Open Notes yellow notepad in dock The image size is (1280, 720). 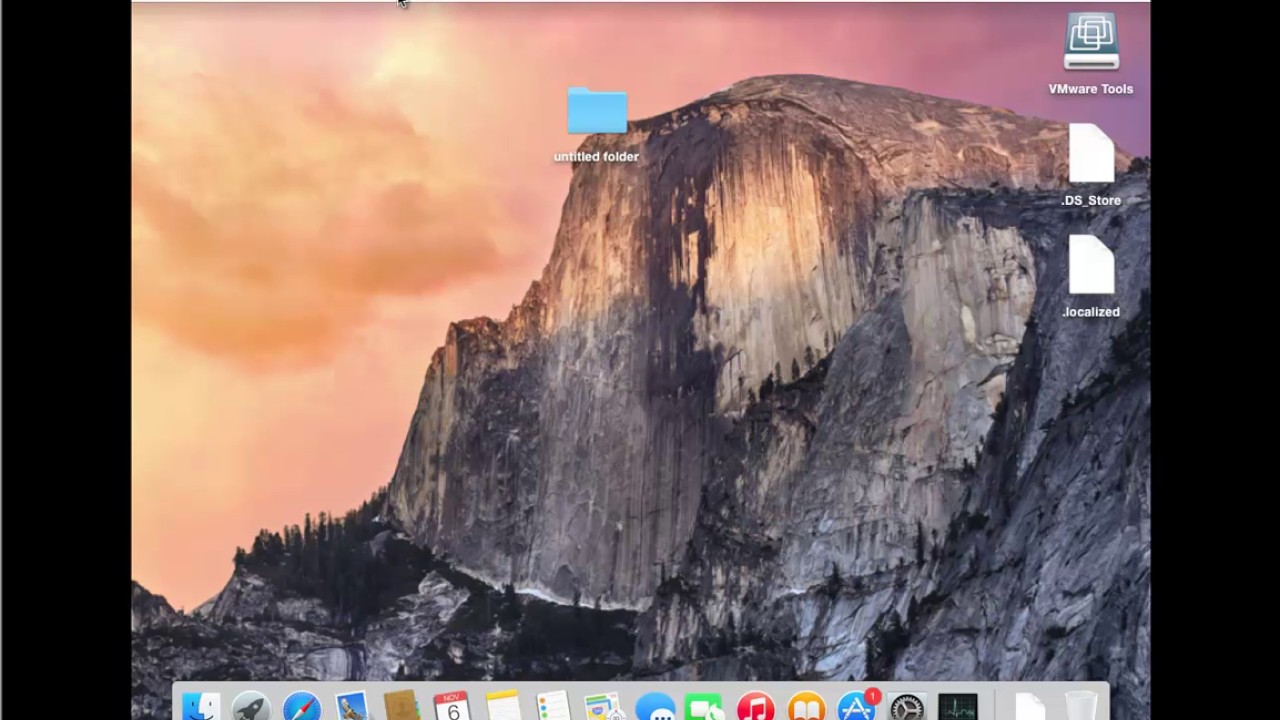point(503,706)
